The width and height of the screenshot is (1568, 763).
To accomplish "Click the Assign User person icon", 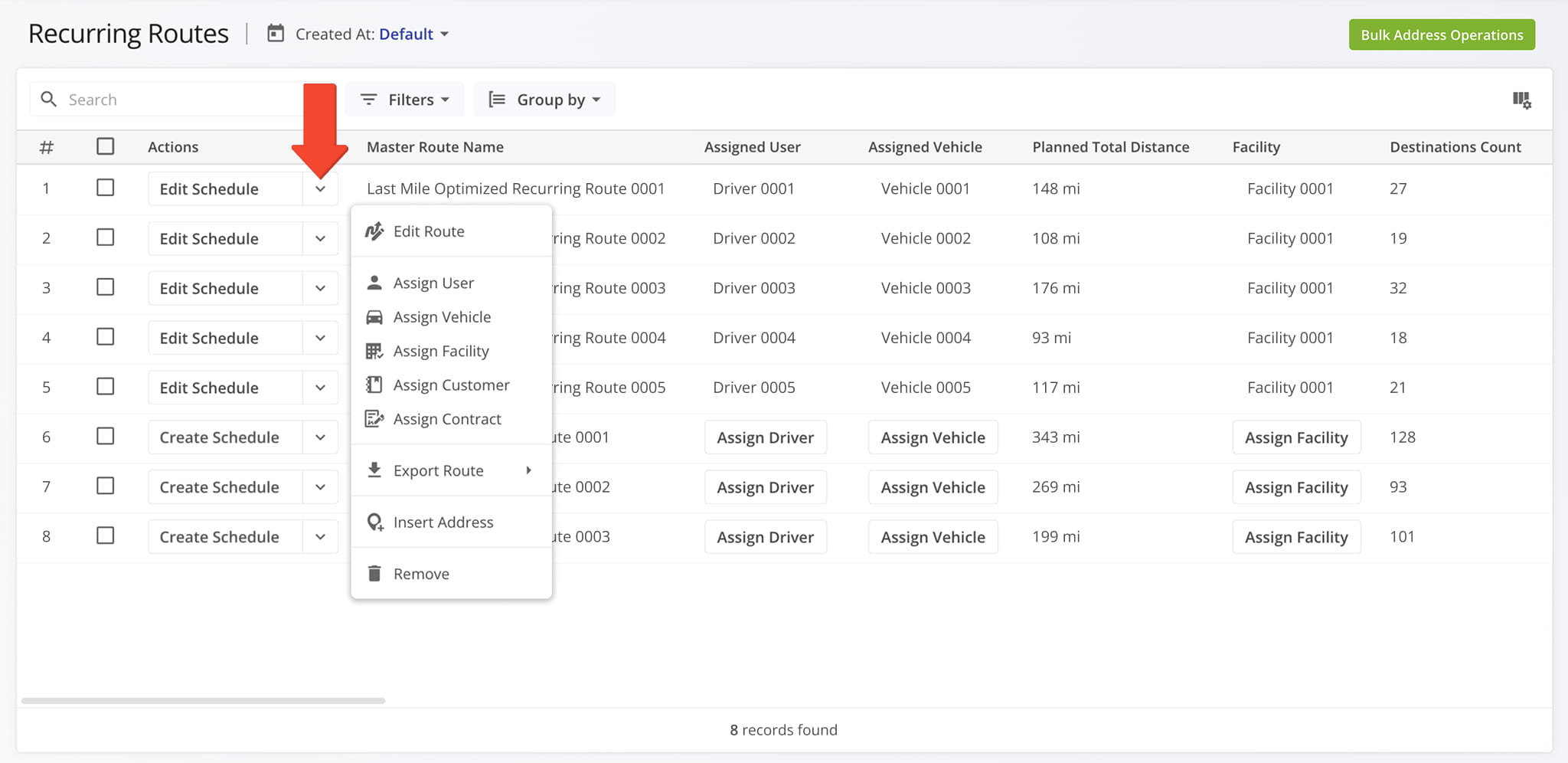I will pos(374,283).
